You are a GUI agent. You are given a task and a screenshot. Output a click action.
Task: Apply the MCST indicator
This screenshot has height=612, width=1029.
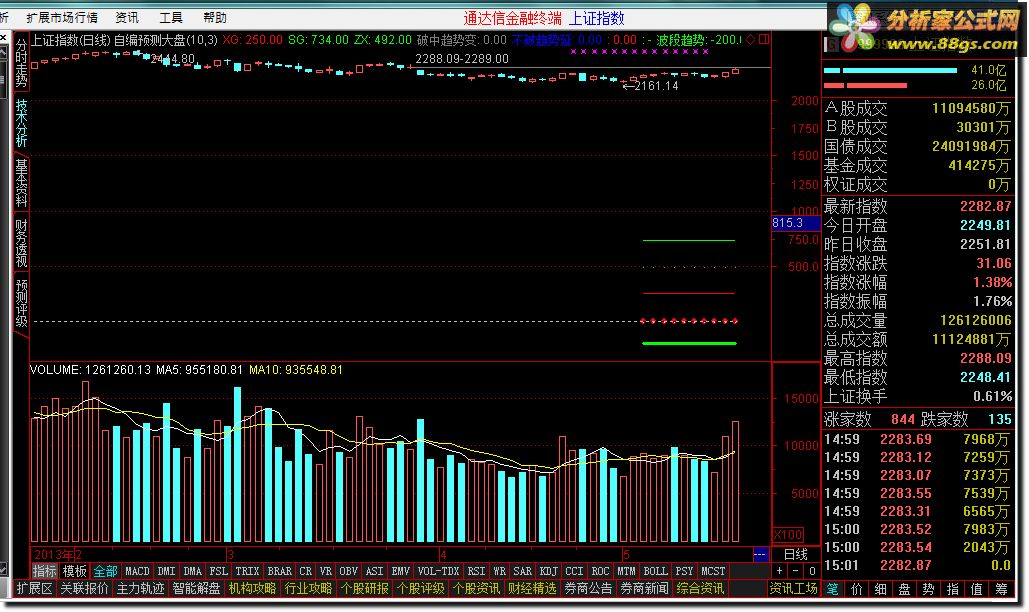tap(713, 571)
